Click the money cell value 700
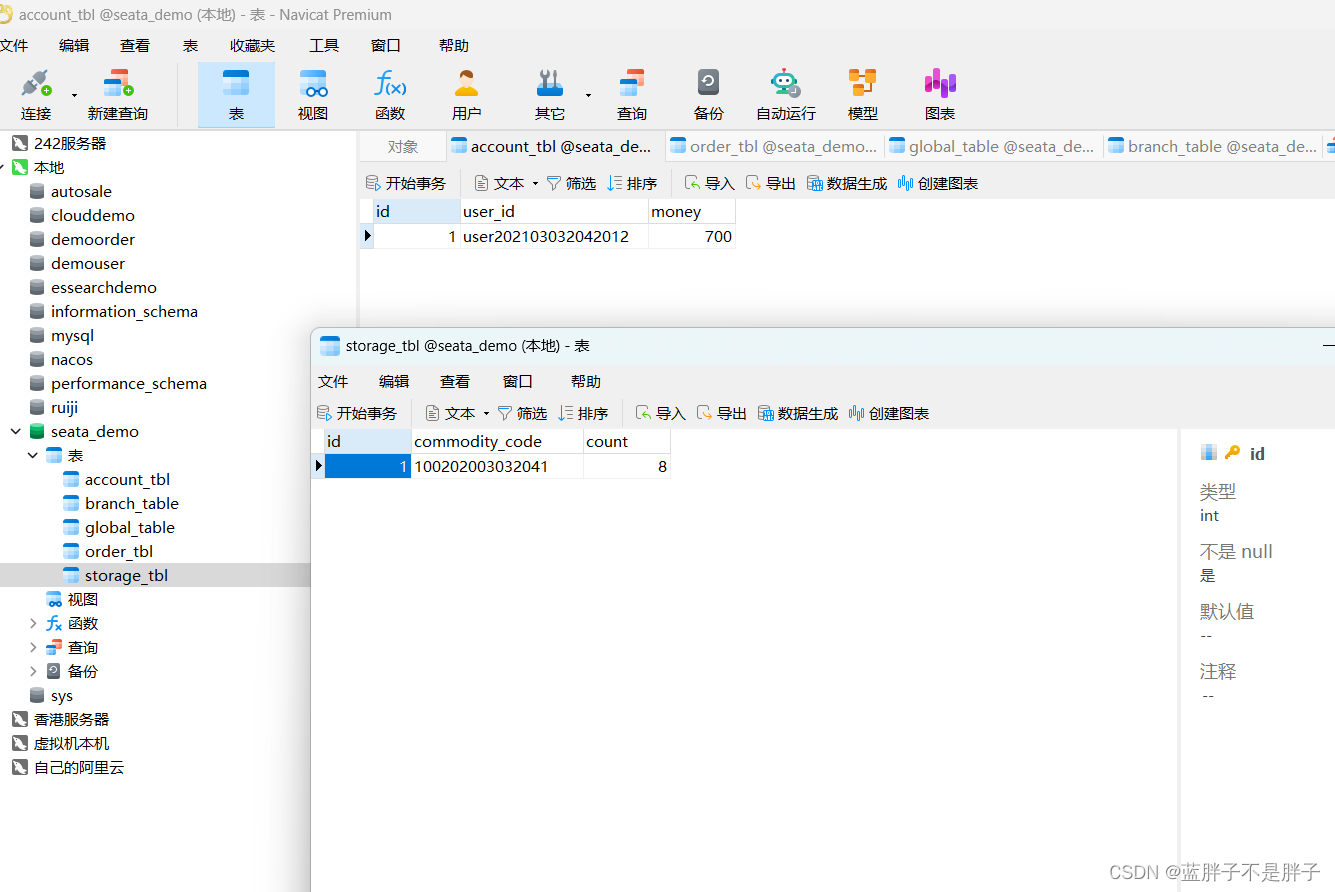Viewport: 1335px width, 892px height. 692,237
